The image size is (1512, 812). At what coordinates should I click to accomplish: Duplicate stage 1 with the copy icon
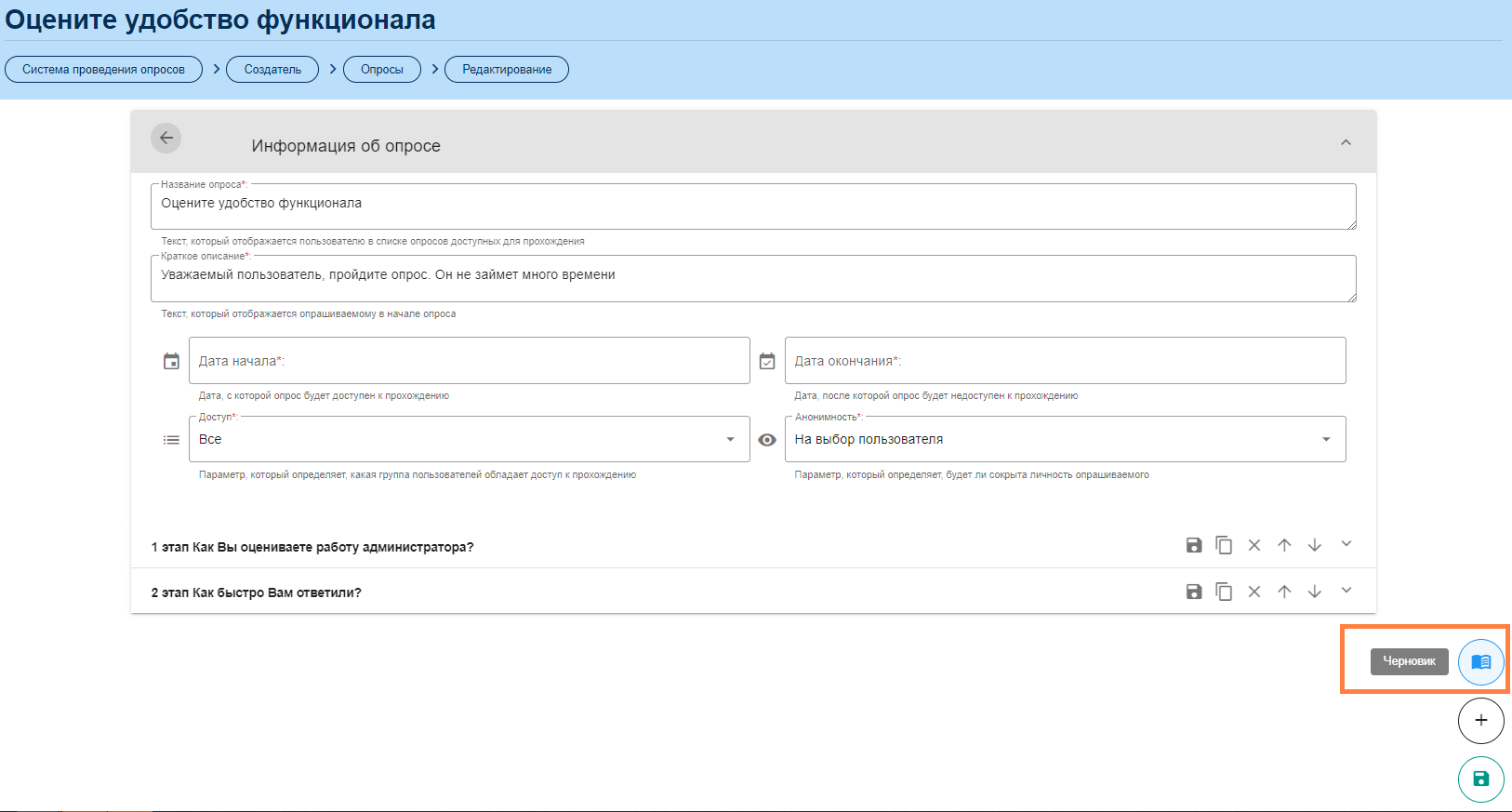click(x=1224, y=545)
